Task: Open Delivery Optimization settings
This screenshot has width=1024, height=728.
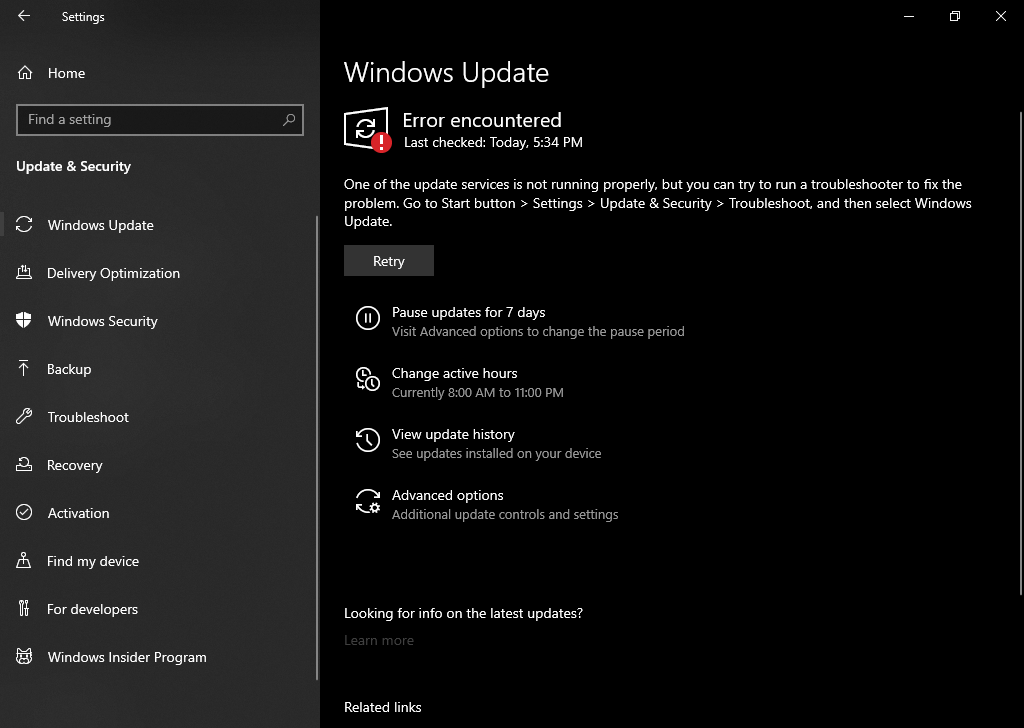Action: click(x=113, y=273)
